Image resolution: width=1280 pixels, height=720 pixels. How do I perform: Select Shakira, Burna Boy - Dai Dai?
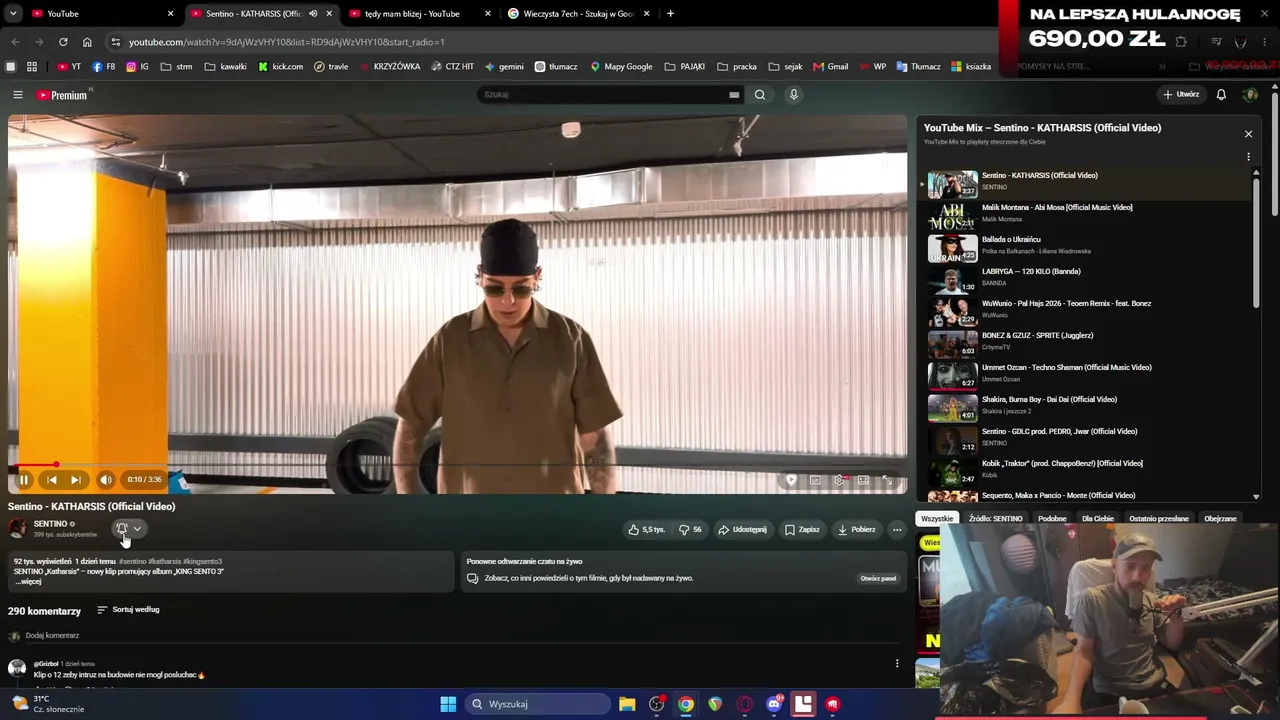(x=1086, y=408)
